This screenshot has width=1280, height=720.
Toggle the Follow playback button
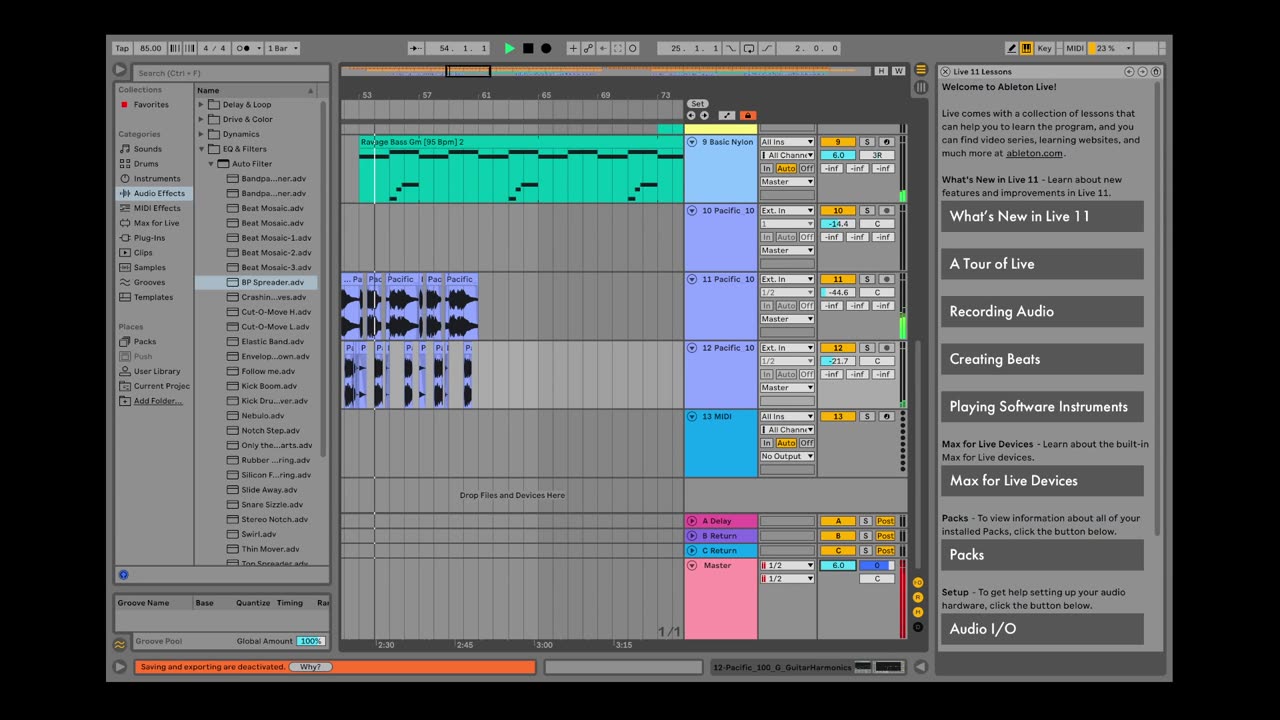pyautogui.click(x=415, y=48)
